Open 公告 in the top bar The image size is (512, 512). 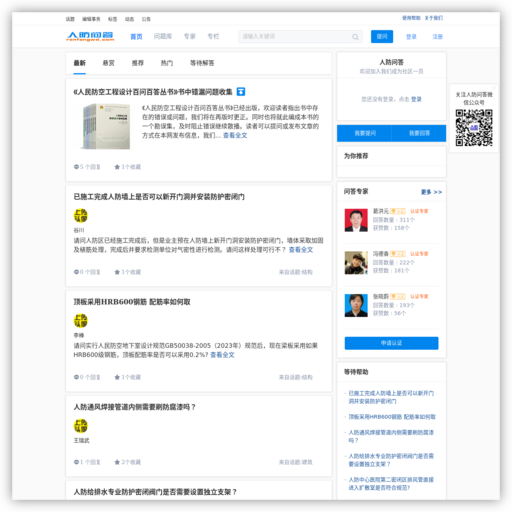(x=146, y=19)
